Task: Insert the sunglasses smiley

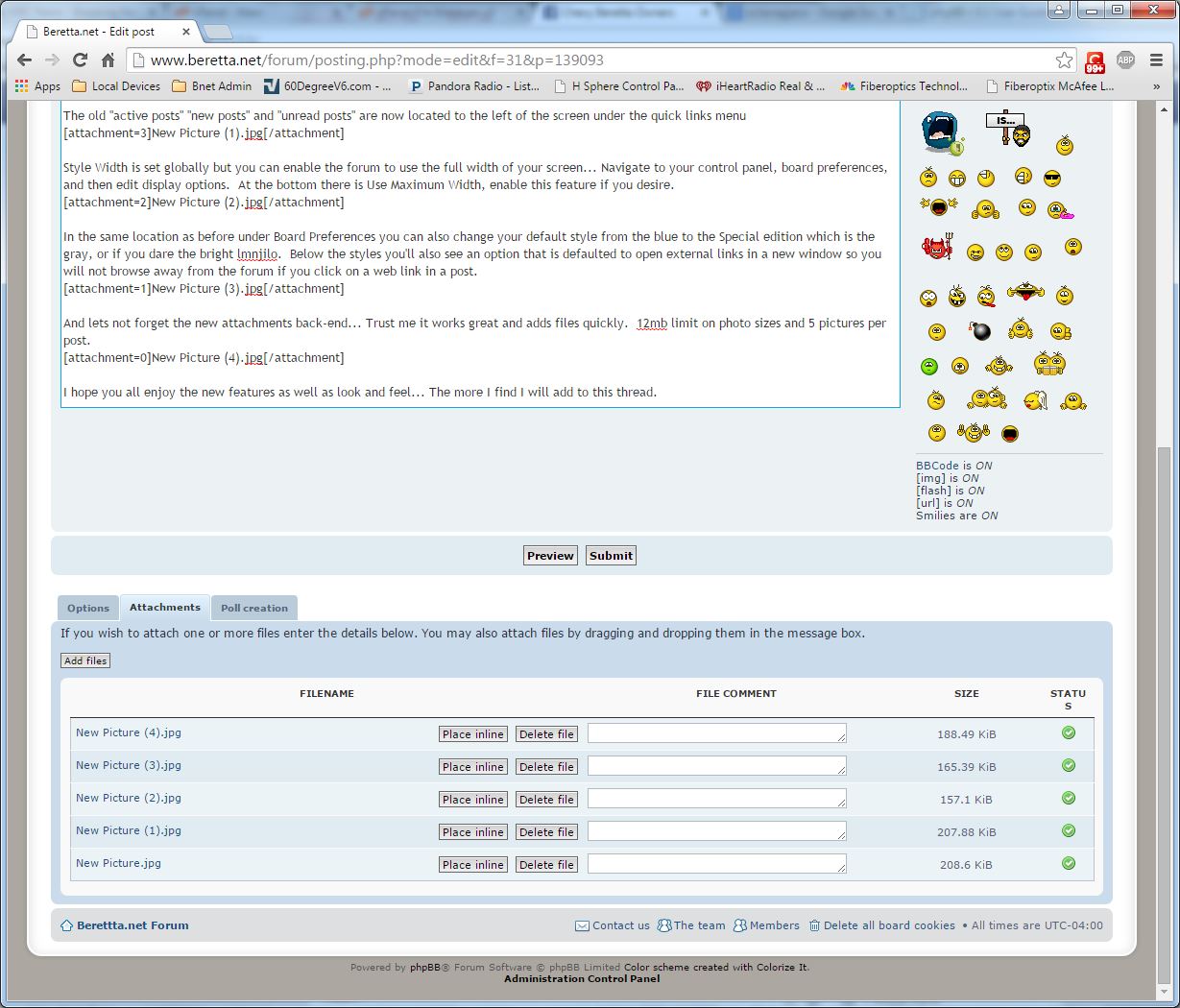Action: pos(1052,179)
